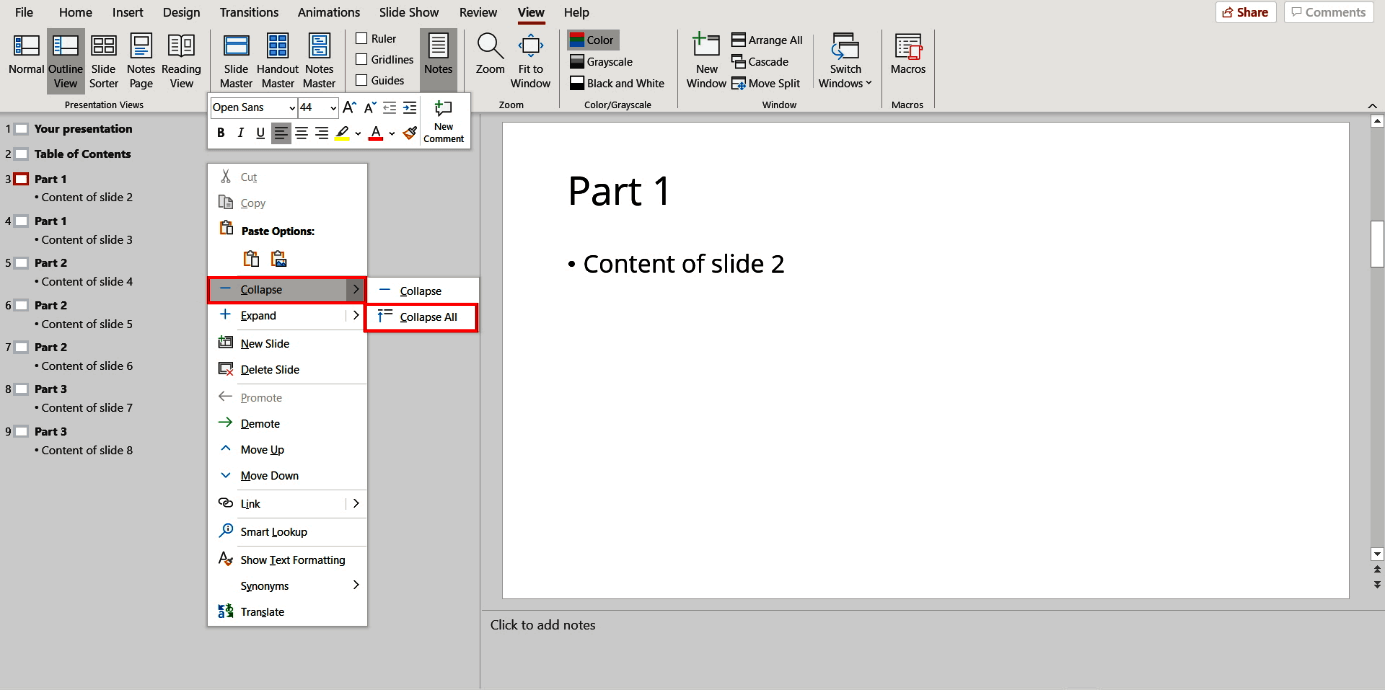The height and width of the screenshot is (690, 1385).
Task: Open the Open Sans font dropdown
Action: pyautogui.click(x=290, y=107)
